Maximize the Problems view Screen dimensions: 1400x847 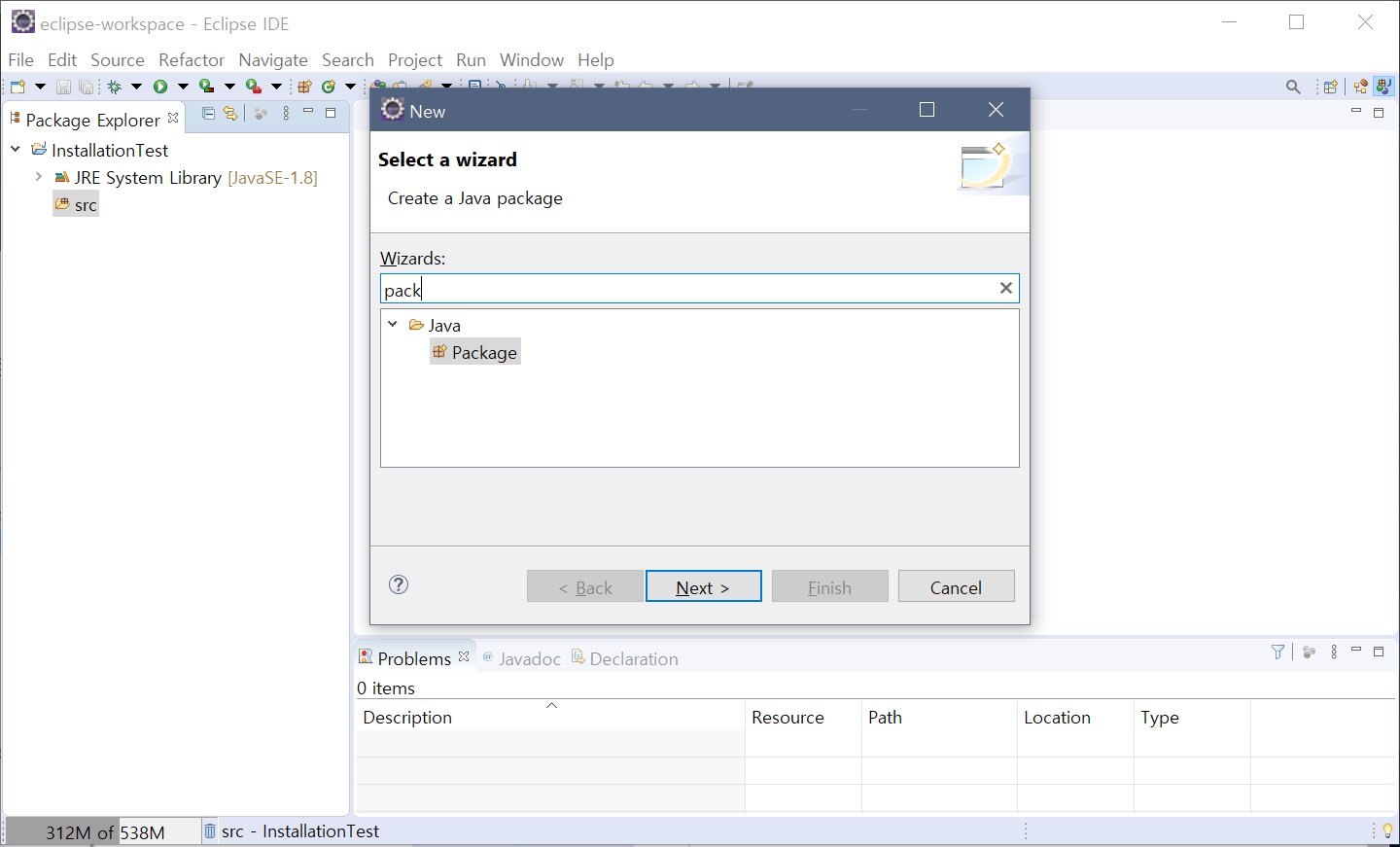click(x=1379, y=652)
